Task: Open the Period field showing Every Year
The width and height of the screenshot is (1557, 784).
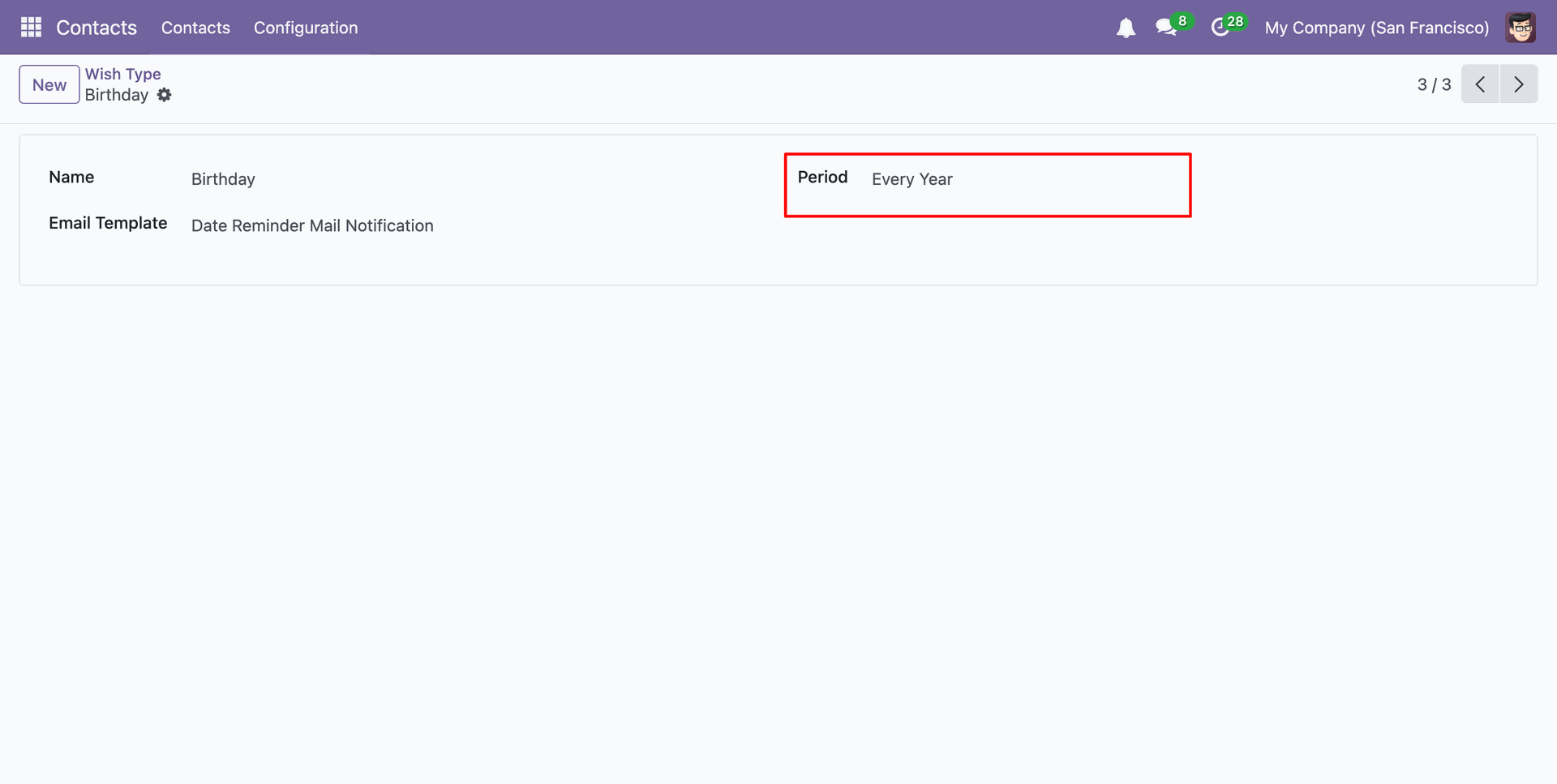Action: (912, 179)
